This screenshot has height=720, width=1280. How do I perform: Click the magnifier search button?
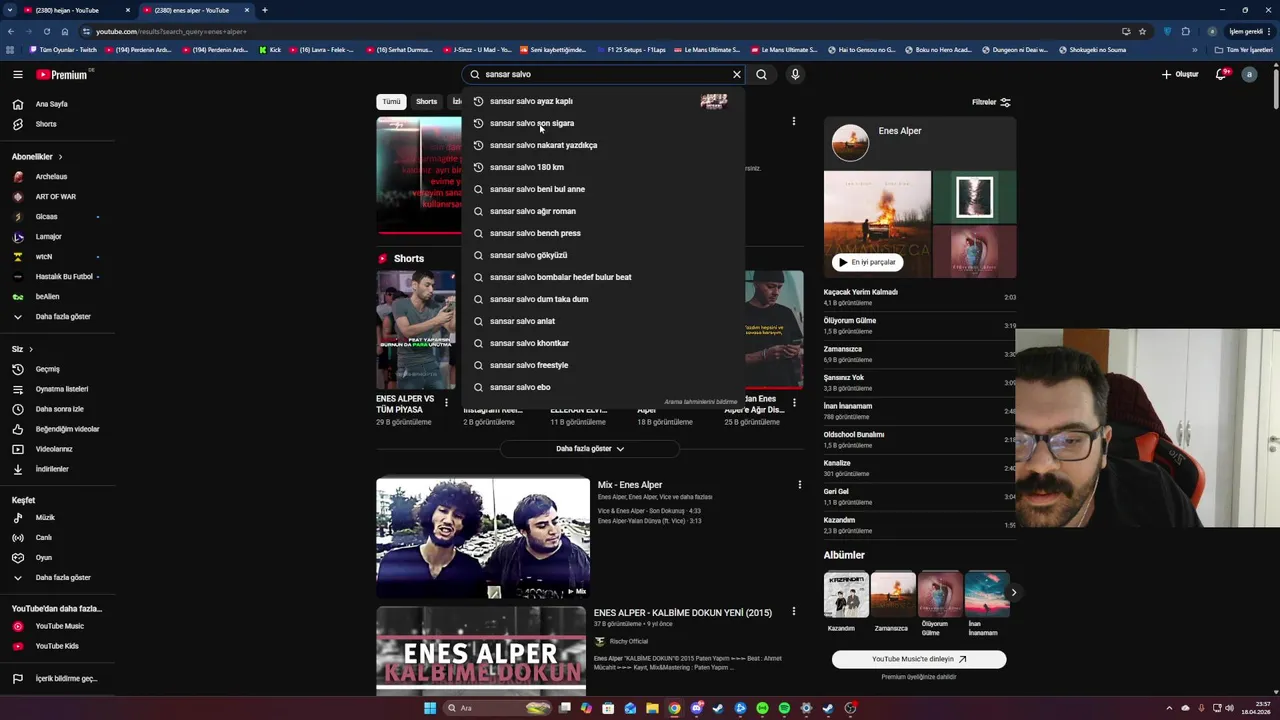pyautogui.click(x=762, y=74)
